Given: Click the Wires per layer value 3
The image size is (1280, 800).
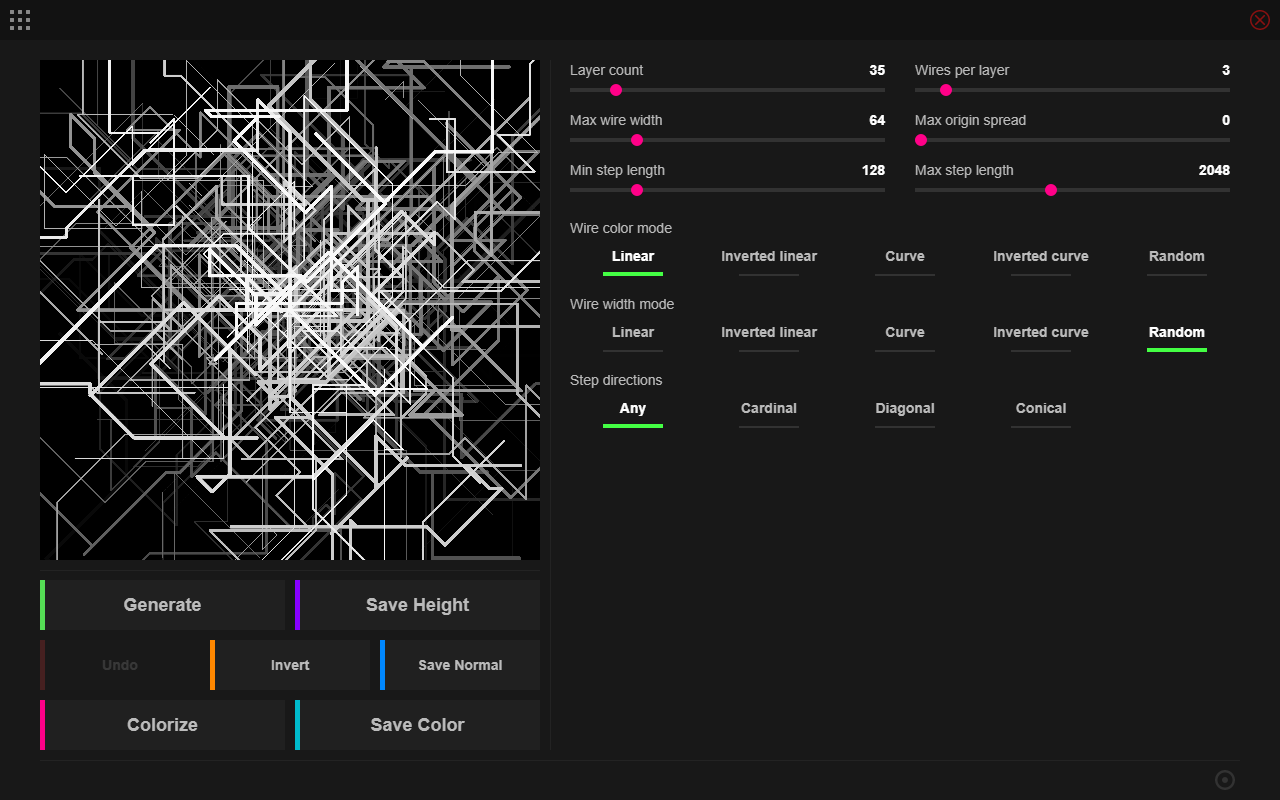Looking at the screenshot, I should coord(1226,70).
